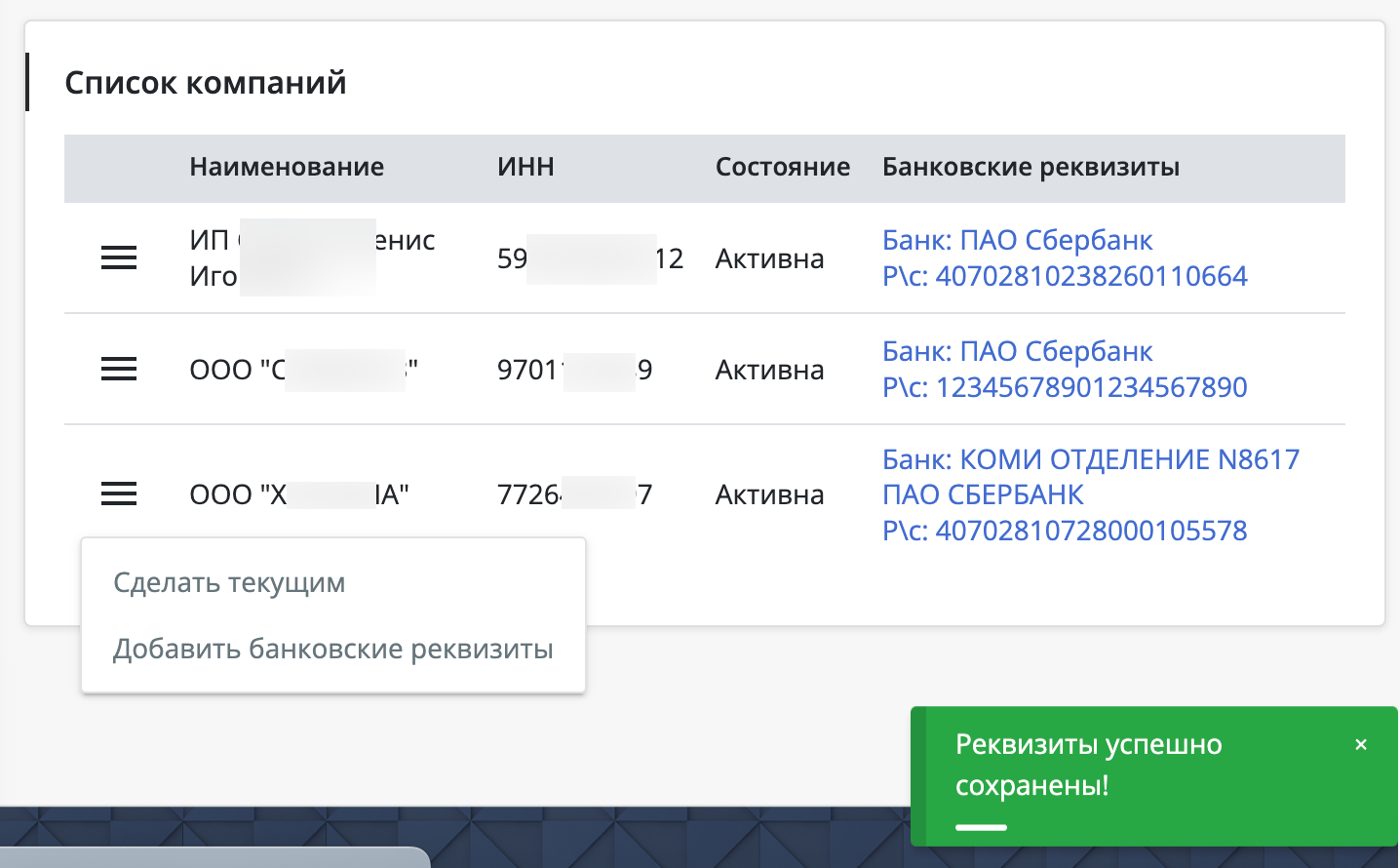
Task: Click the green success notification text
Action: 1088,765
